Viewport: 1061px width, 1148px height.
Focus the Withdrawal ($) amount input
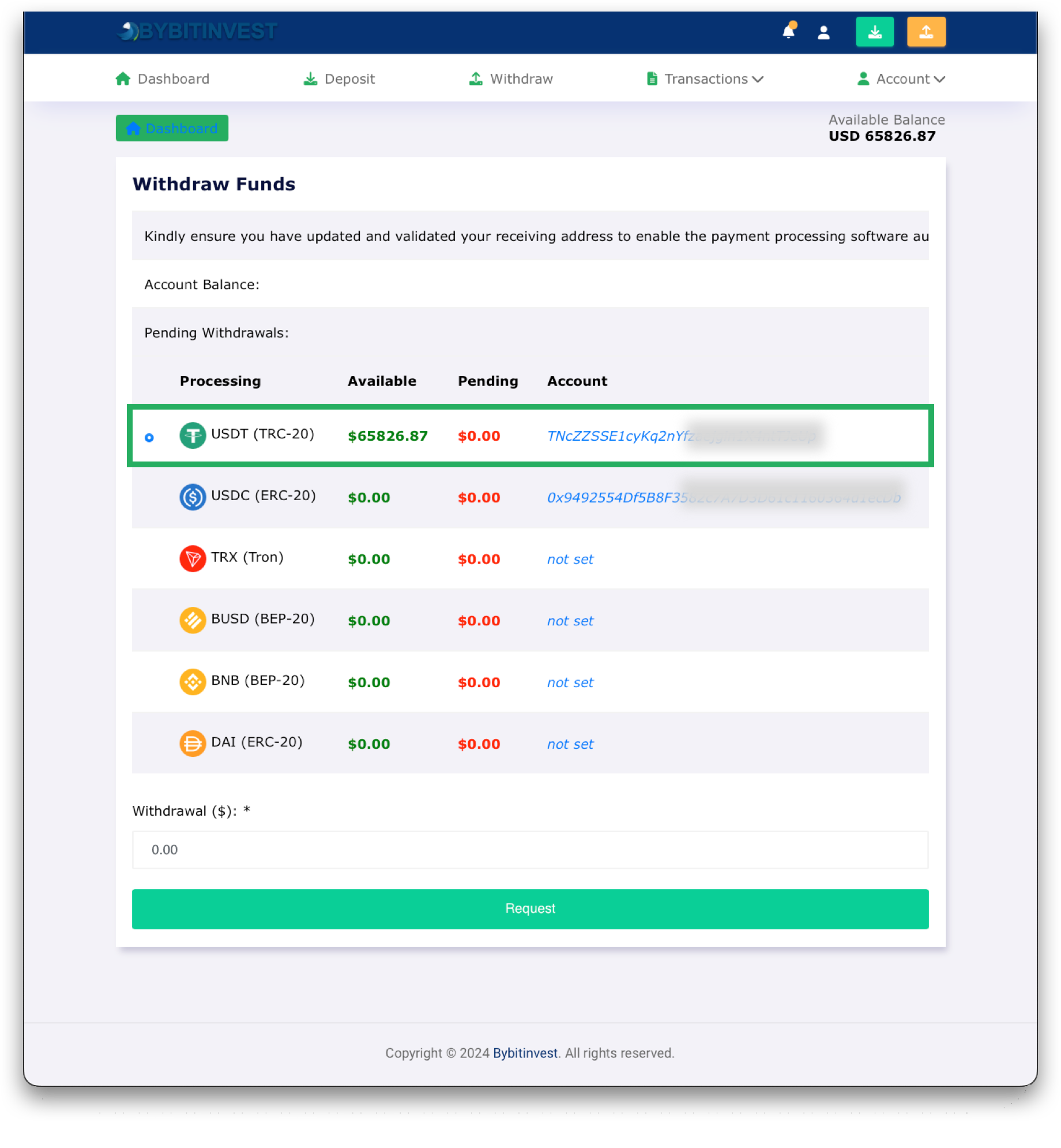(530, 849)
